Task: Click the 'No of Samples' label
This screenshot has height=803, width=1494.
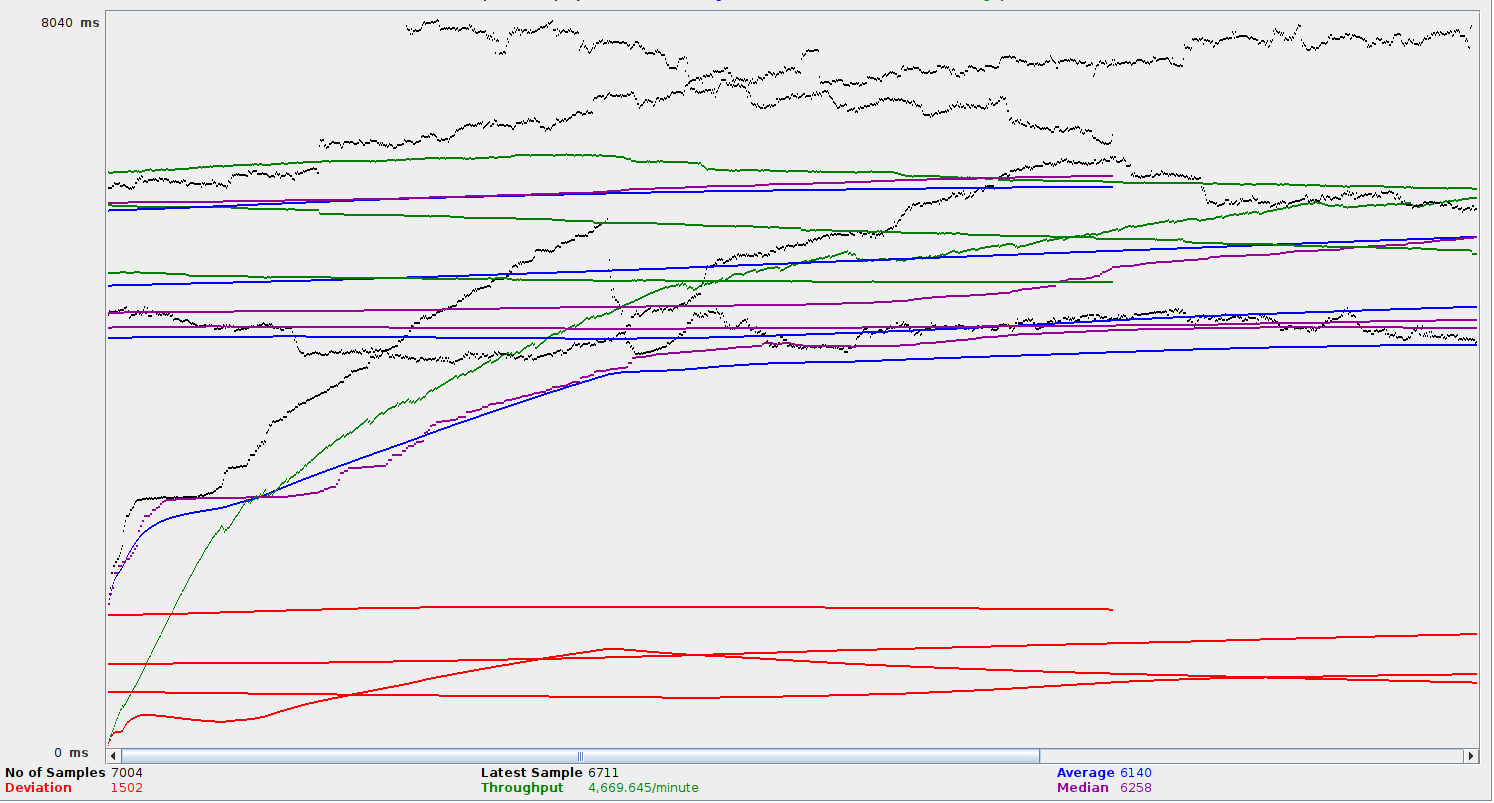Action: point(55,773)
